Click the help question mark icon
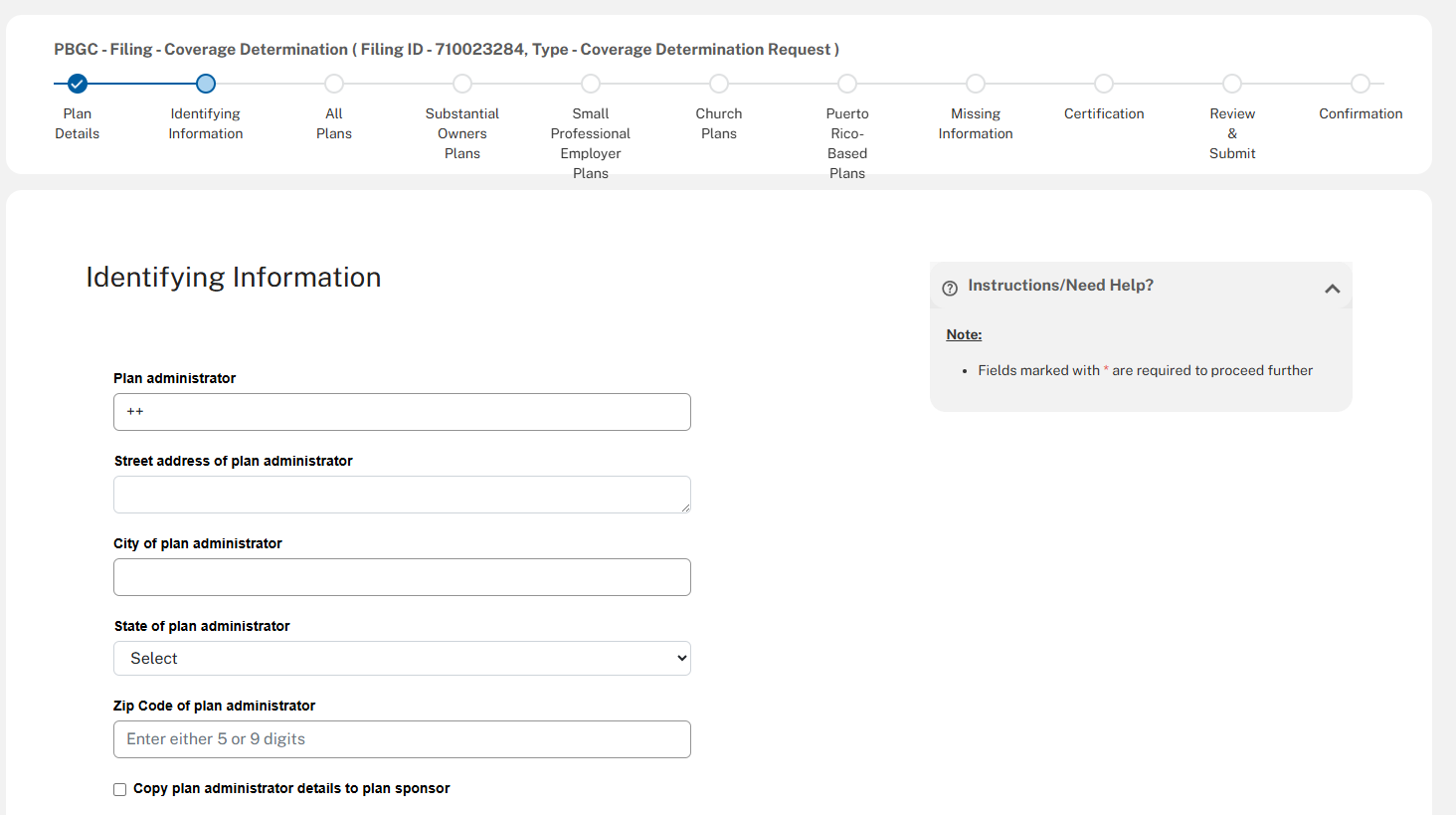This screenshot has width=1456, height=815. [950, 288]
